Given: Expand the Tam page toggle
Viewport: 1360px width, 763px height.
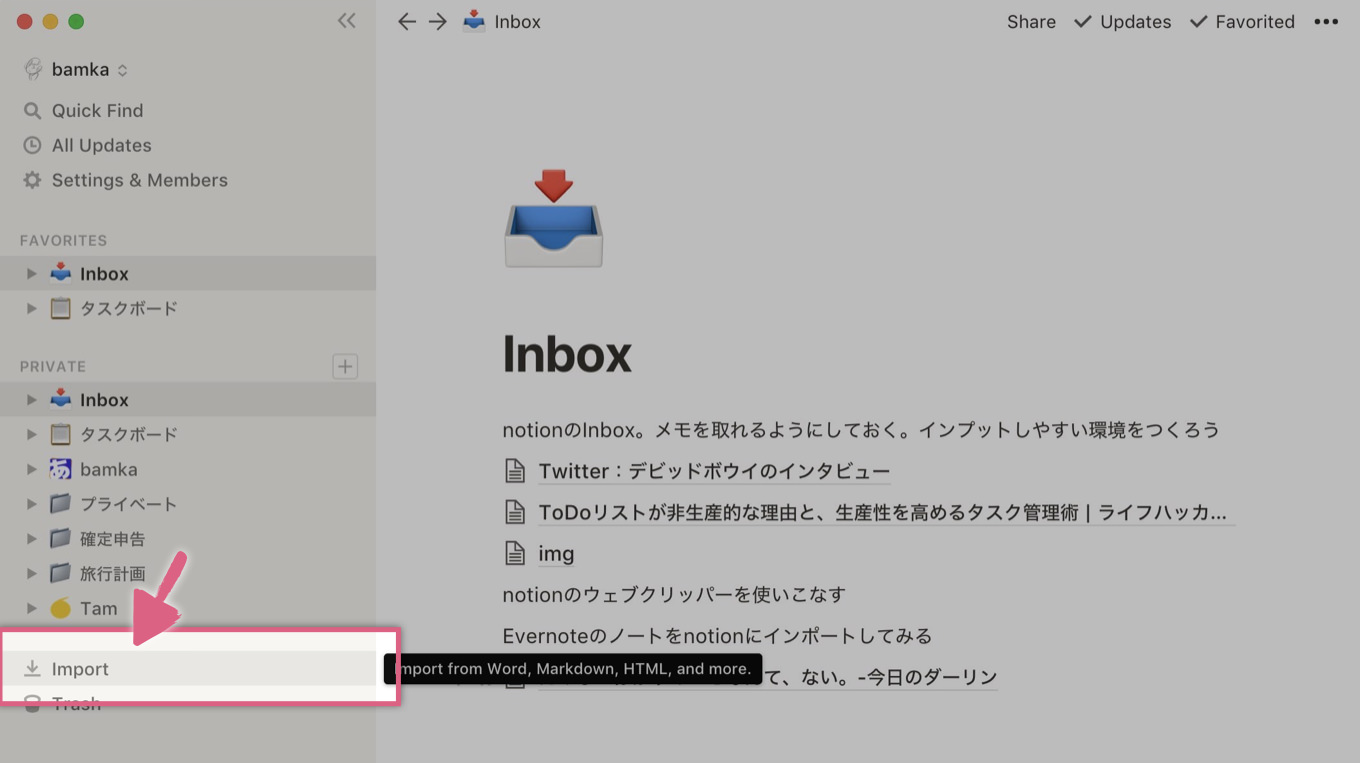Looking at the screenshot, I should tap(32, 609).
